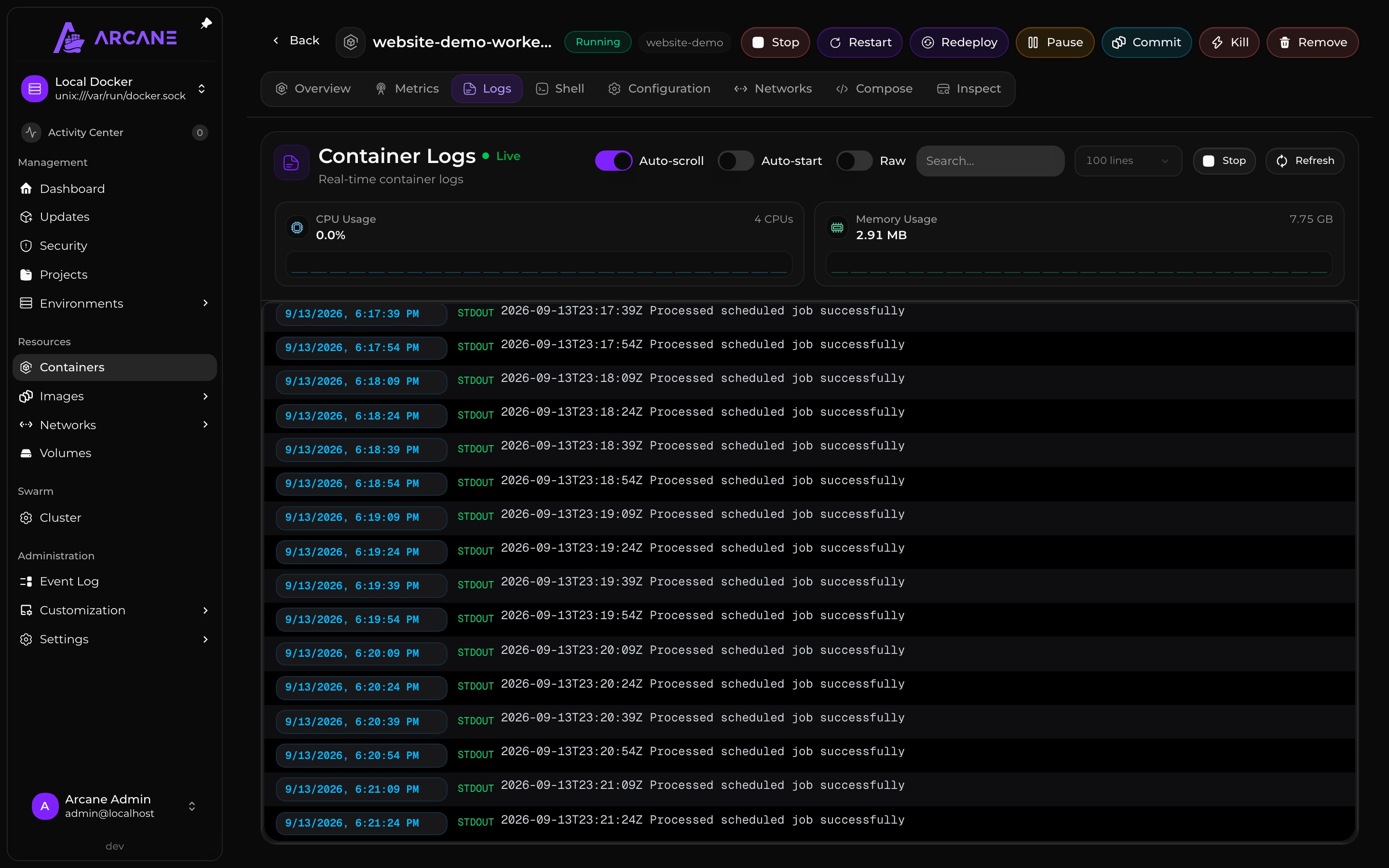Stop the log stream button
1389x868 pixels.
click(x=1224, y=162)
